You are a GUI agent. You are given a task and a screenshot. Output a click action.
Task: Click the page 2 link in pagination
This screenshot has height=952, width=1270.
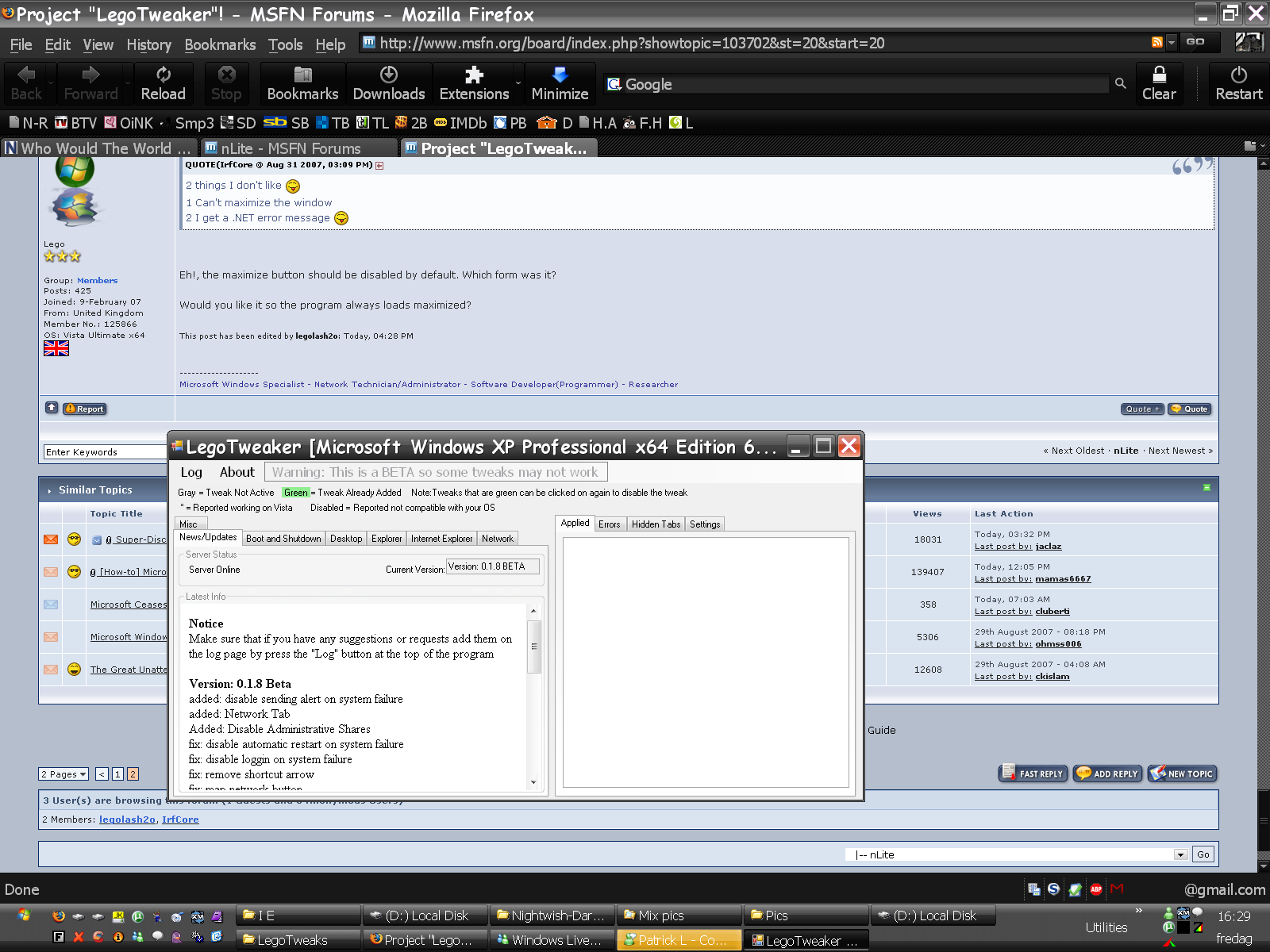coord(133,773)
